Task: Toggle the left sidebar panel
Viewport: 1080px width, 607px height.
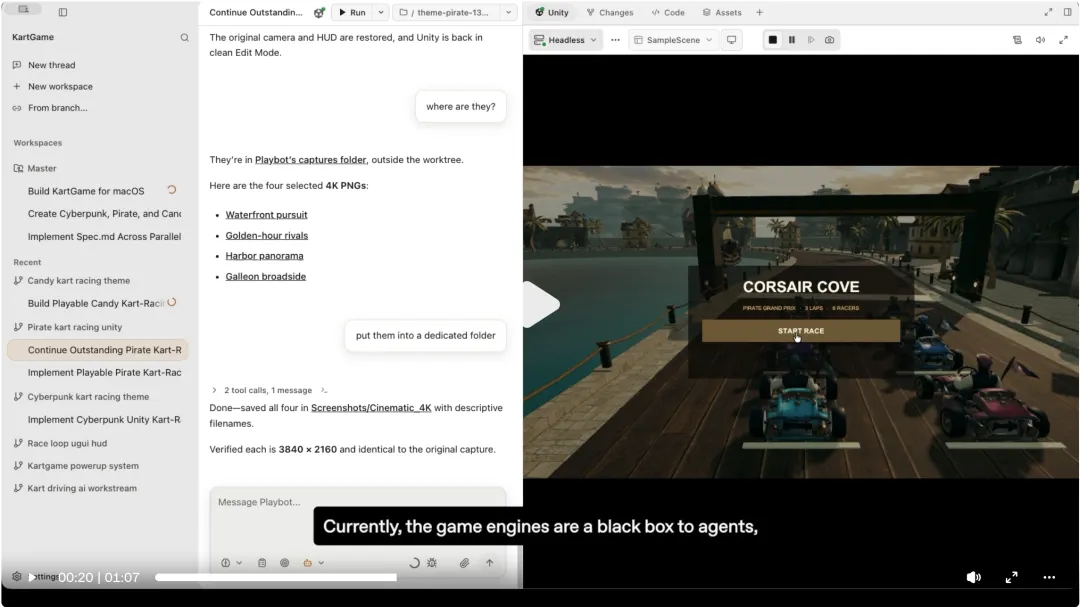Action: pos(63,12)
